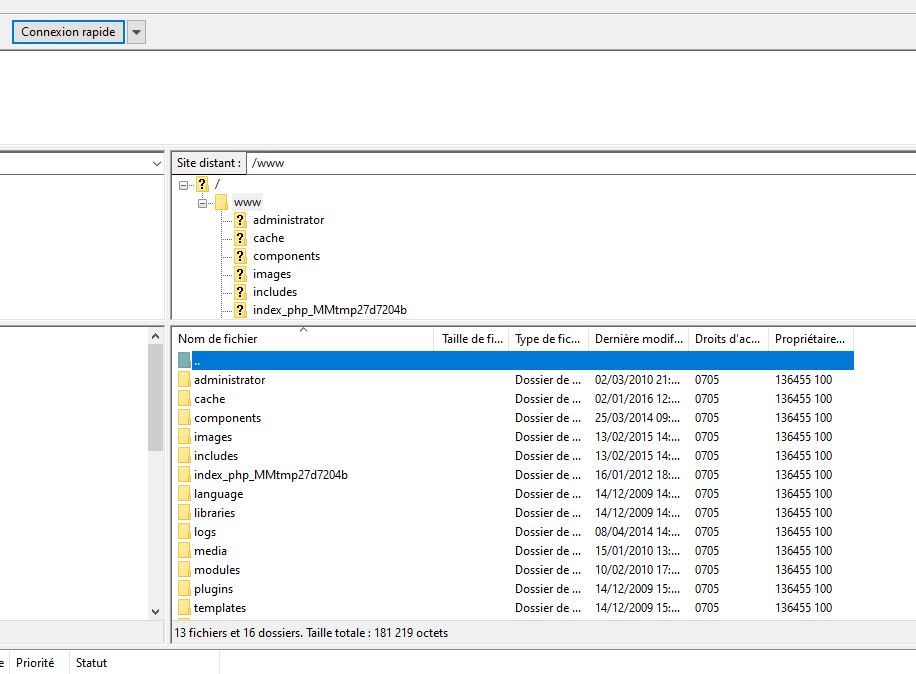Select the administrator question-mark folder icon in tree
This screenshot has width=916, height=674.
point(240,220)
